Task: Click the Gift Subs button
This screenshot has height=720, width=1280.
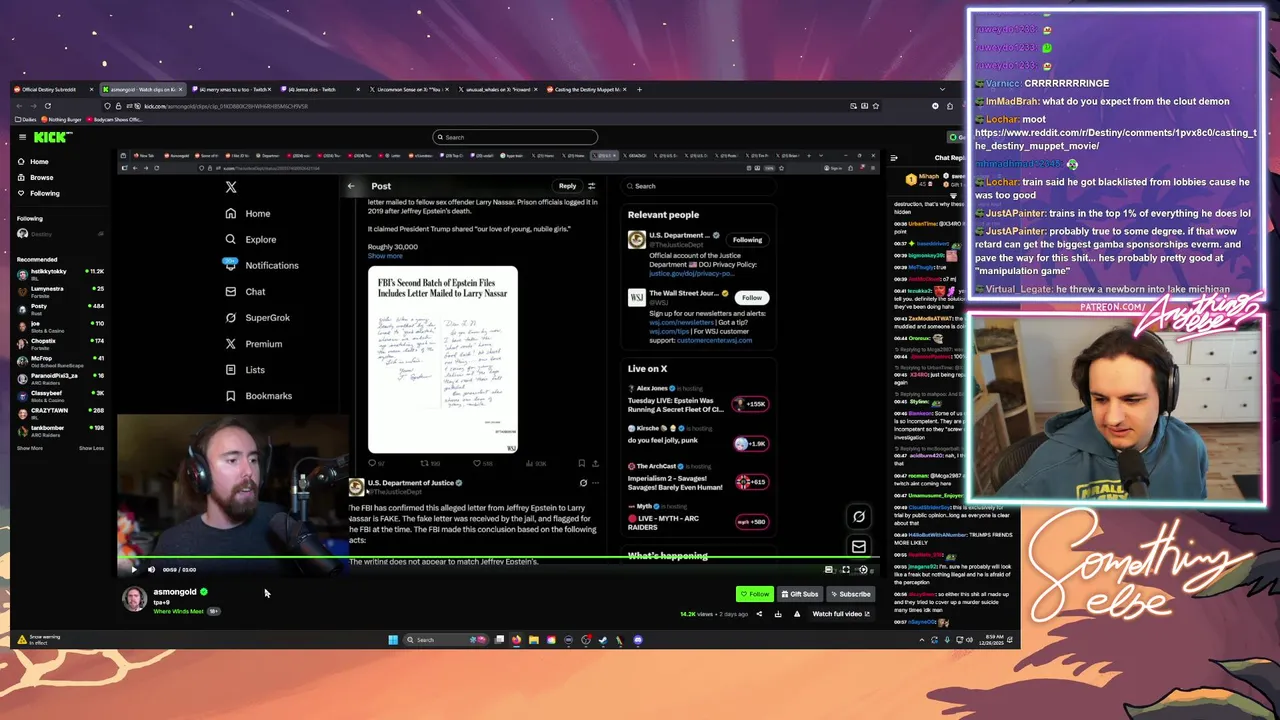Action: [x=799, y=594]
